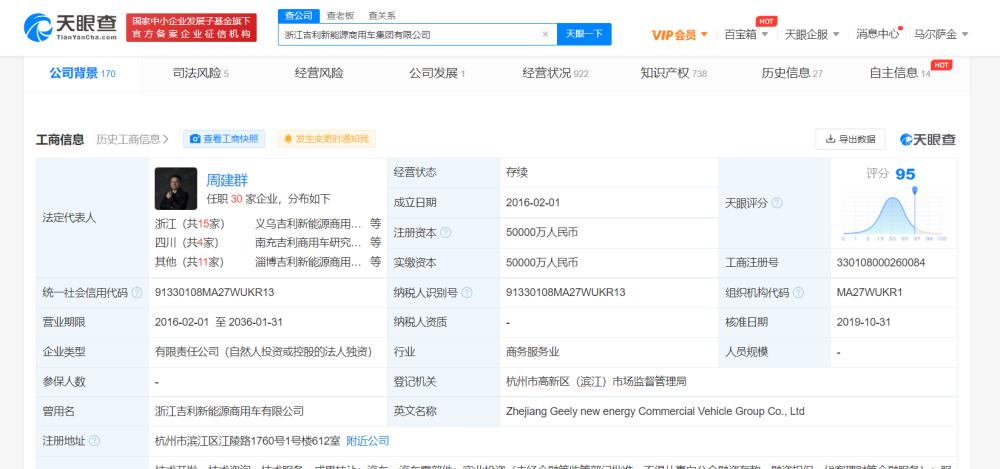This screenshot has width=1000, height=469.
Task: Switch to 公司背景 tab
Action: [82, 73]
